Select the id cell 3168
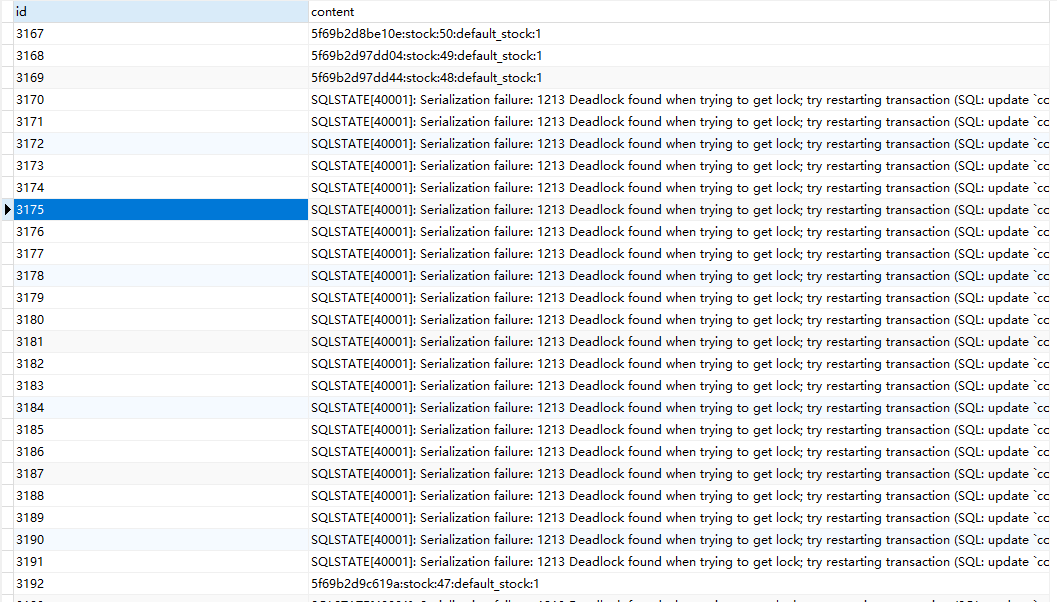Viewport: 1057px width, 602px height. pyautogui.click(x=160, y=56)
